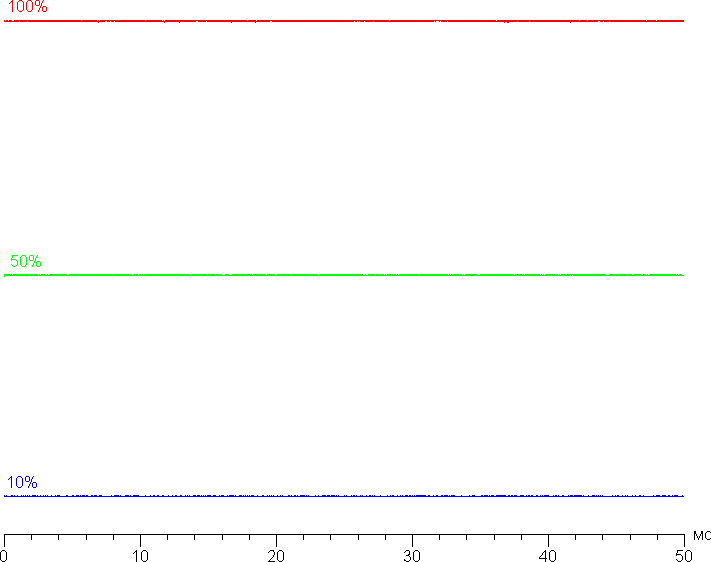
Task: Click the 30 axis tick label
Action: [412, 556]
